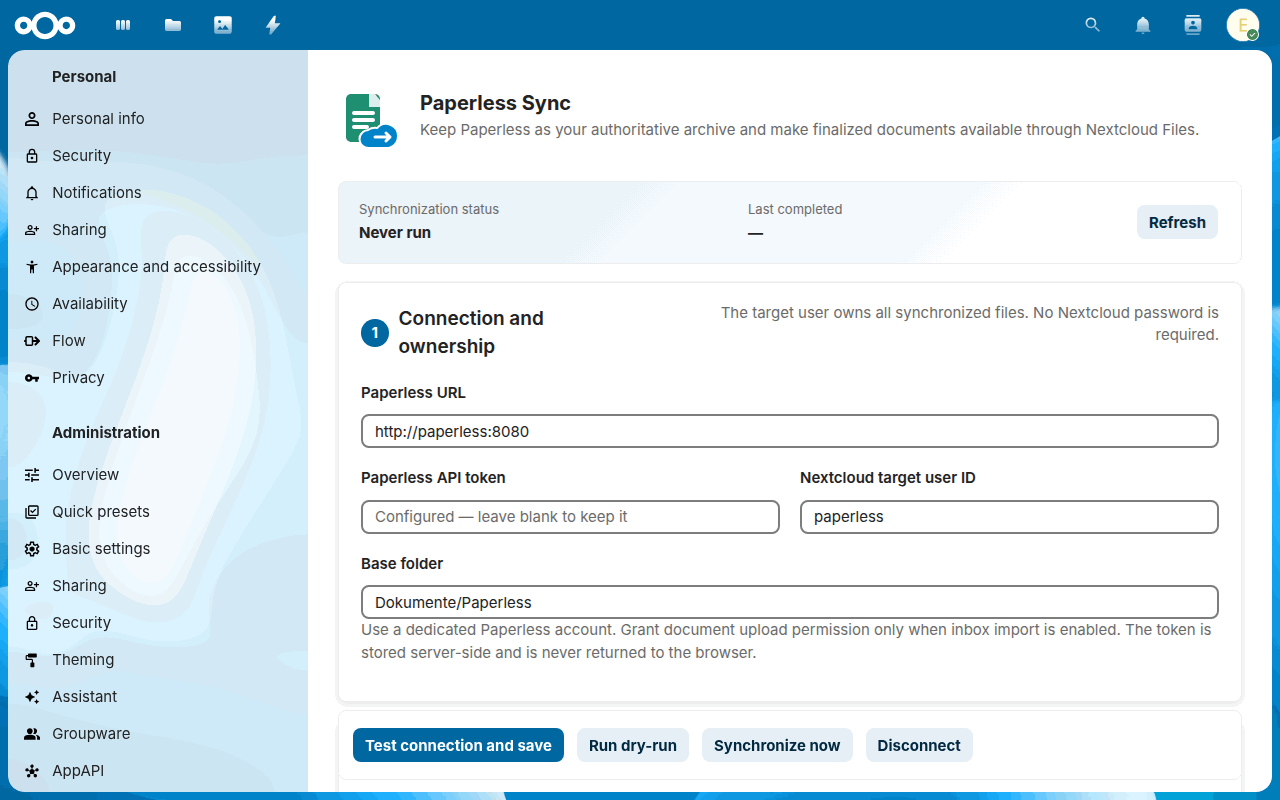The width and height of the screenshot is (1280, 800).
Task: Open the notifications bell icon
Action: tap(1143, 25)
